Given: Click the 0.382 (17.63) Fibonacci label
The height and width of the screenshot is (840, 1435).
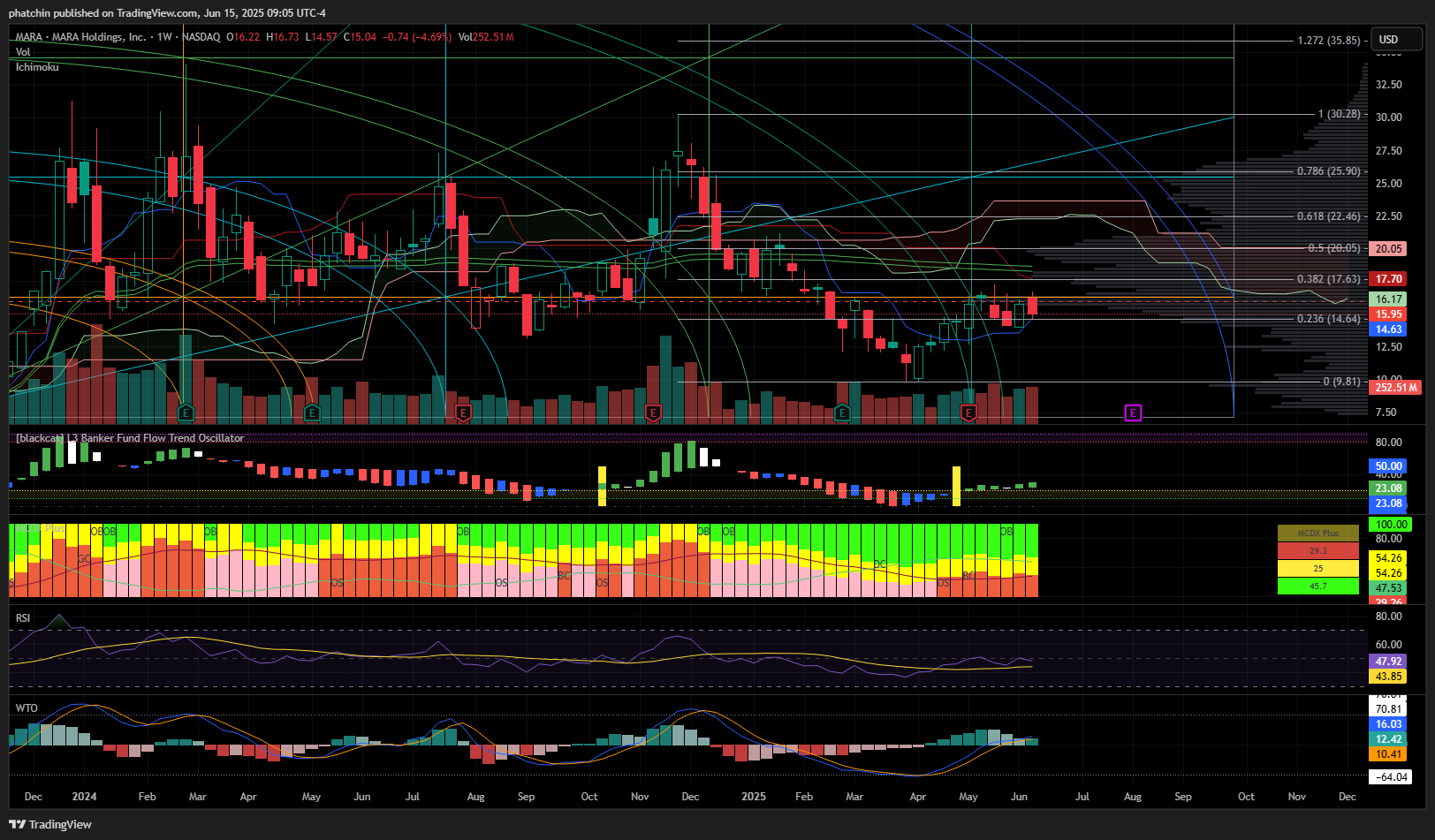Looking at the screenshot, I should (1328, 279).
